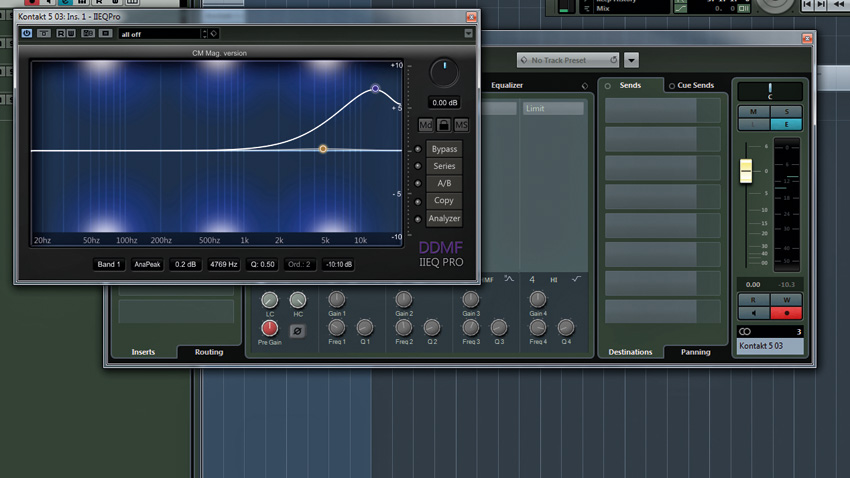This screenshot has height=478, width=850.
Task: Click the channel volume fader handle
Action: pos(746,171)
